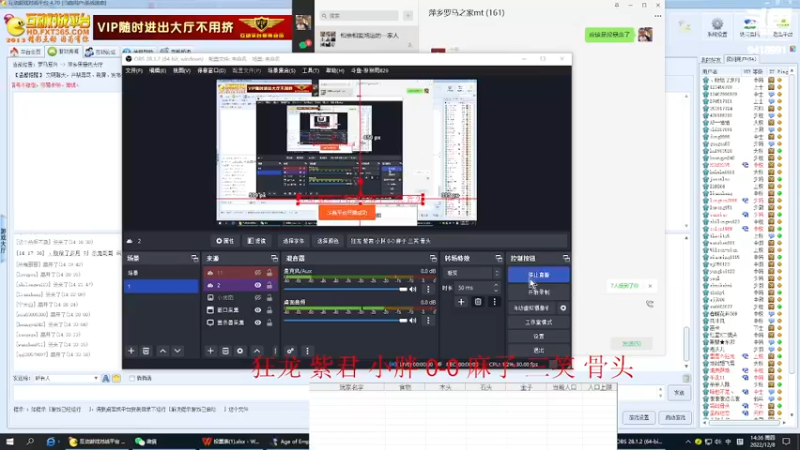Screen dimensions: 800x450
Task: Open font color A icon in chat toolbar
Action: point(106,379)
